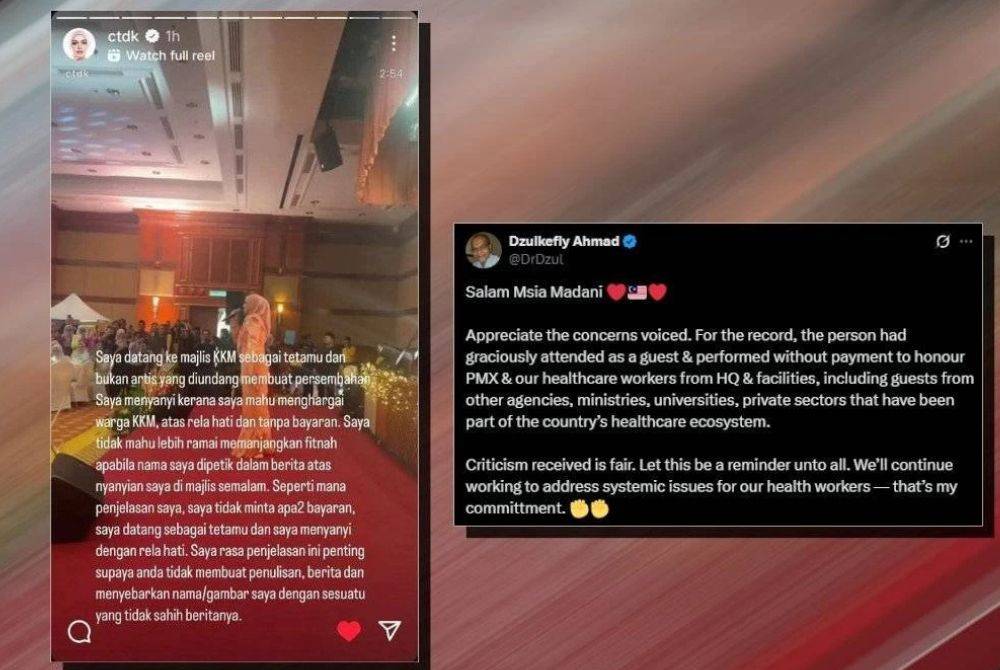Click the blue verified badge beside Dzulkefly Ahmad
1000x670 pixels.
click(x=630, y=242)
